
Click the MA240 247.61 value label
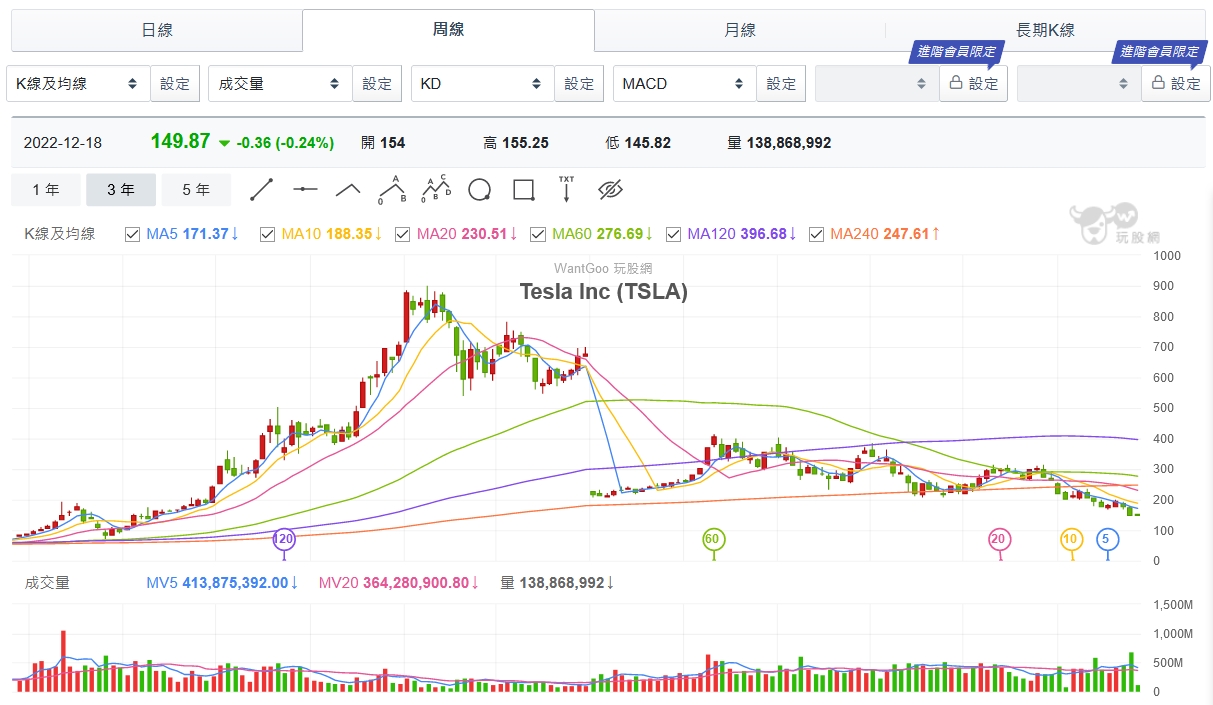(x=886, y=234)
